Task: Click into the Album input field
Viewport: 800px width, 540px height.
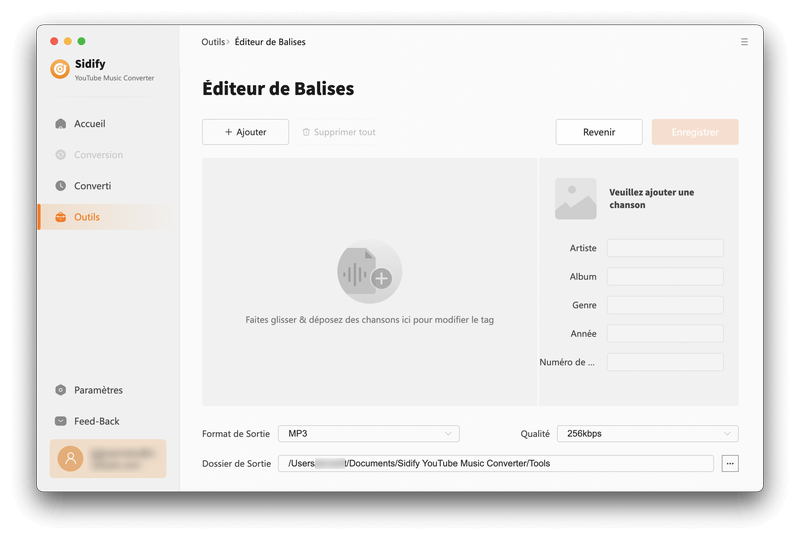Action: 664,277
